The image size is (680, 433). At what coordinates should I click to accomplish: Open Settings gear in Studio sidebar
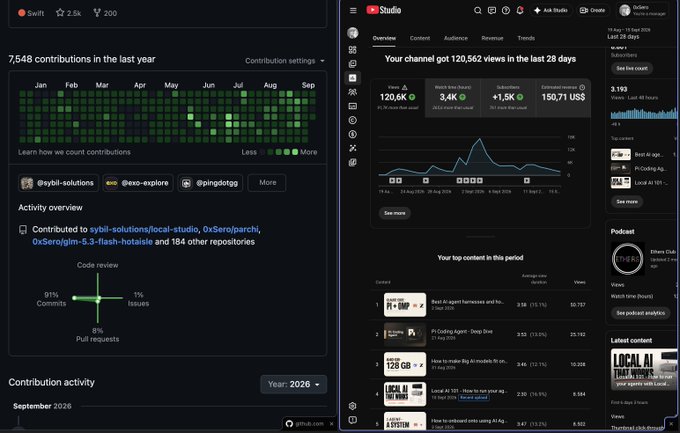(x=353, y=406)
